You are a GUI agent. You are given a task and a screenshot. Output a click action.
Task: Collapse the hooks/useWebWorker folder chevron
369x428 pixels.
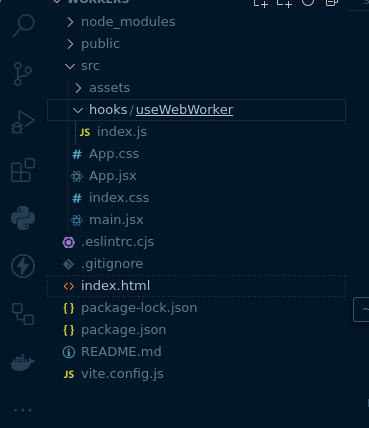78,110
